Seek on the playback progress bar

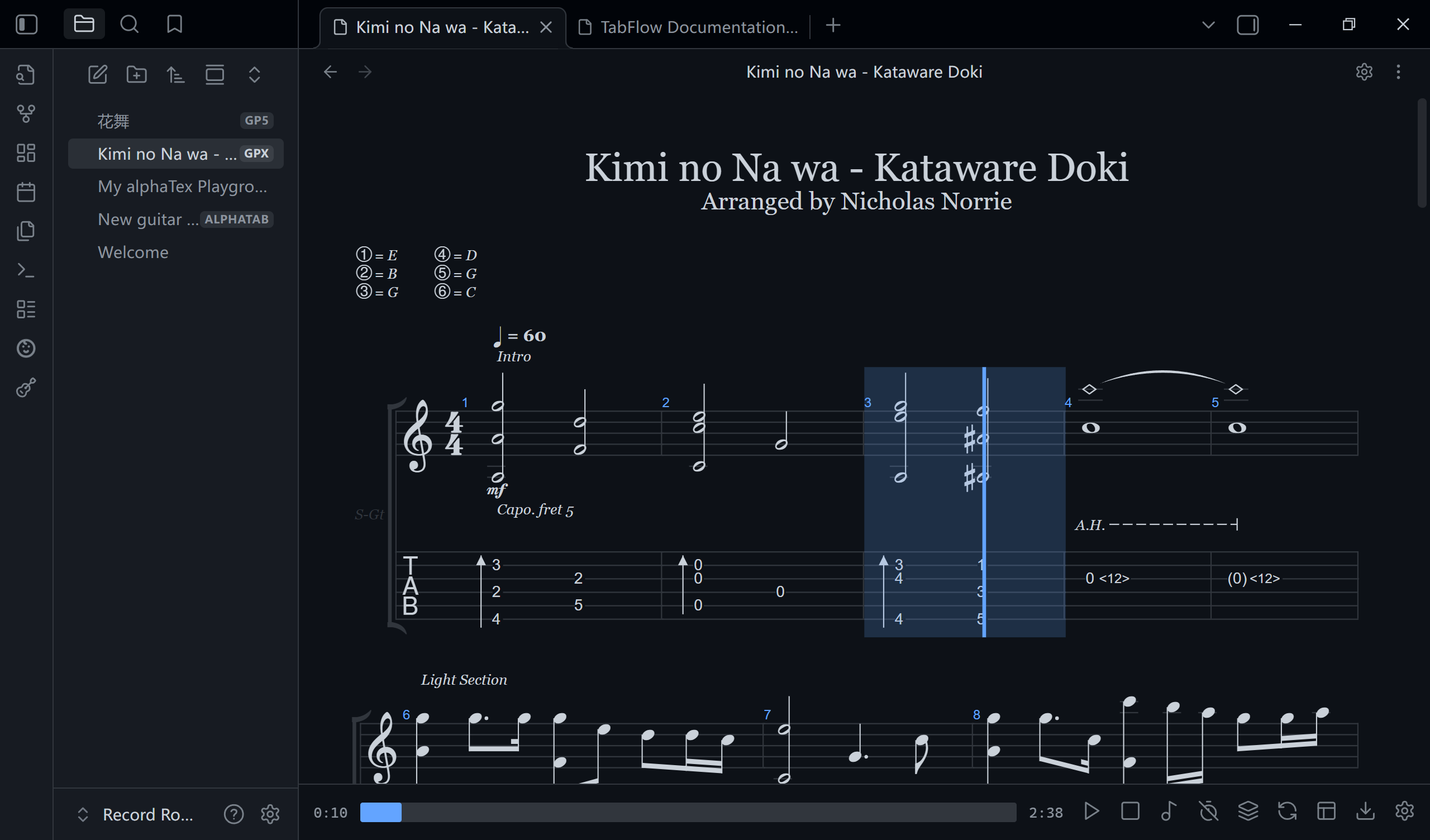pos(688,812)
